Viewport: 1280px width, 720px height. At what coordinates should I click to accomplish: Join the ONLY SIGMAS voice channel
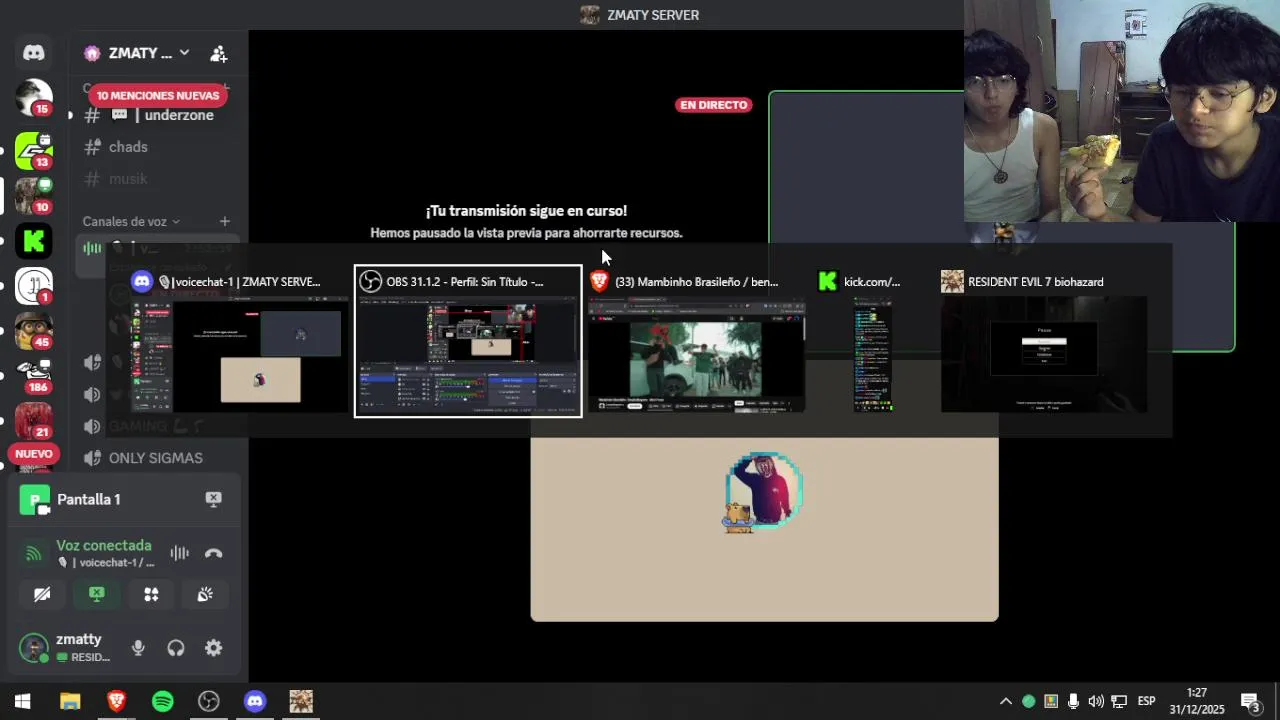(156, 458)
